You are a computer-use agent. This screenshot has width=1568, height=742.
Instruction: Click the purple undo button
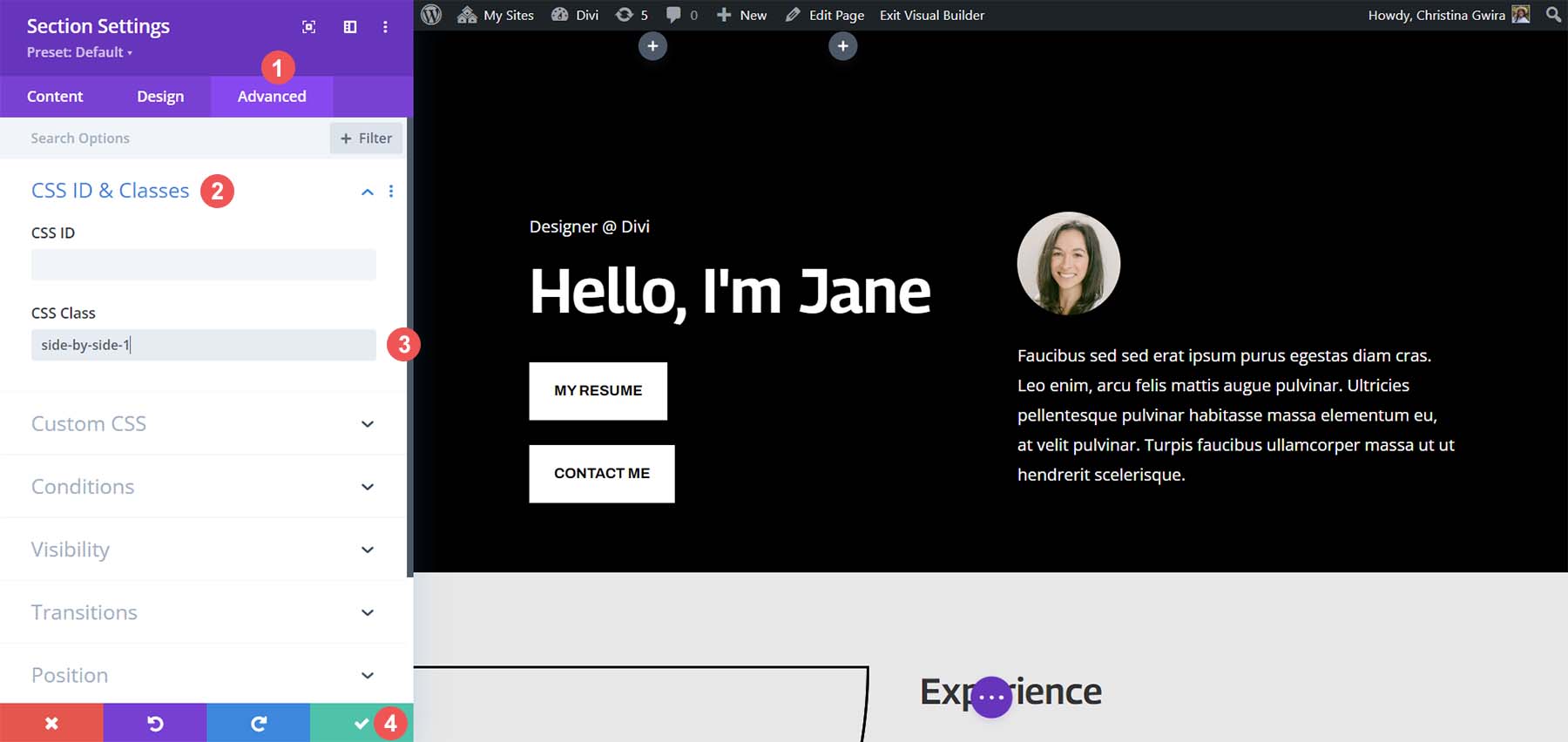pos(155,723)
